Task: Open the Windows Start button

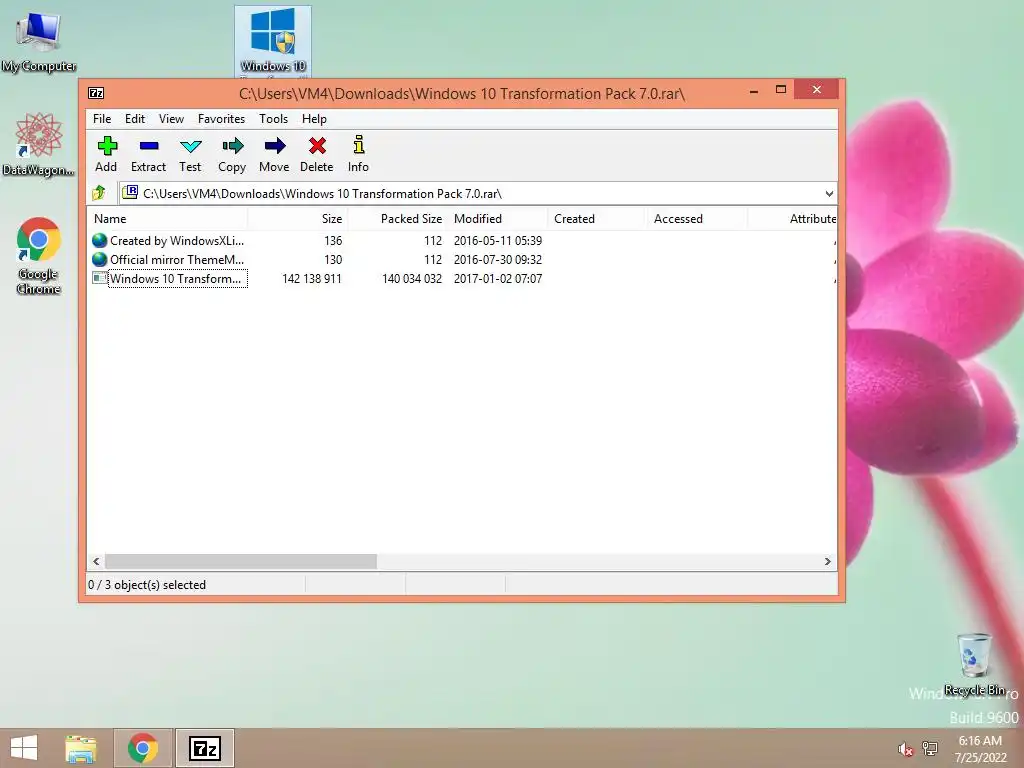Action: pyautogui.click(x=24, y=748)
